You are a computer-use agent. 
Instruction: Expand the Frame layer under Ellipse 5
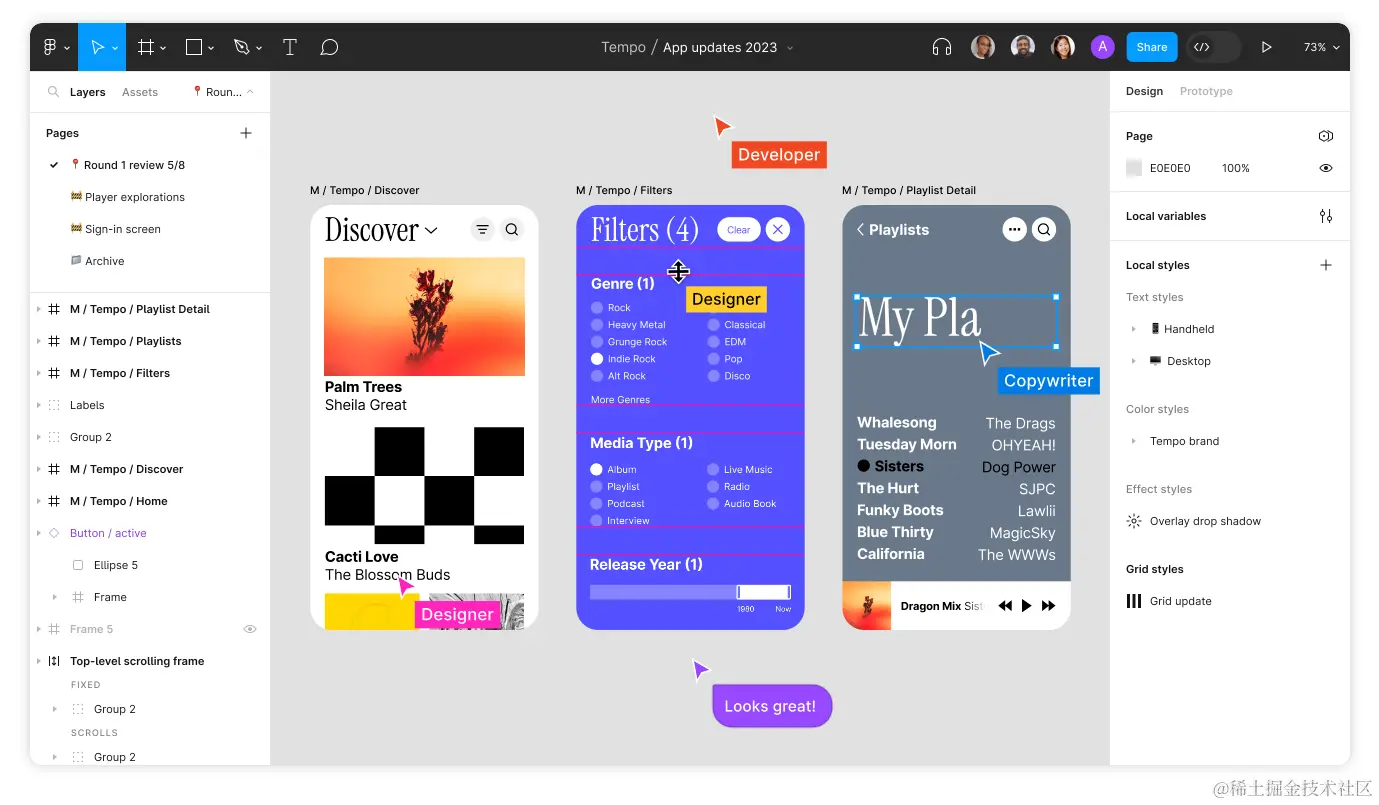(54, 597)
